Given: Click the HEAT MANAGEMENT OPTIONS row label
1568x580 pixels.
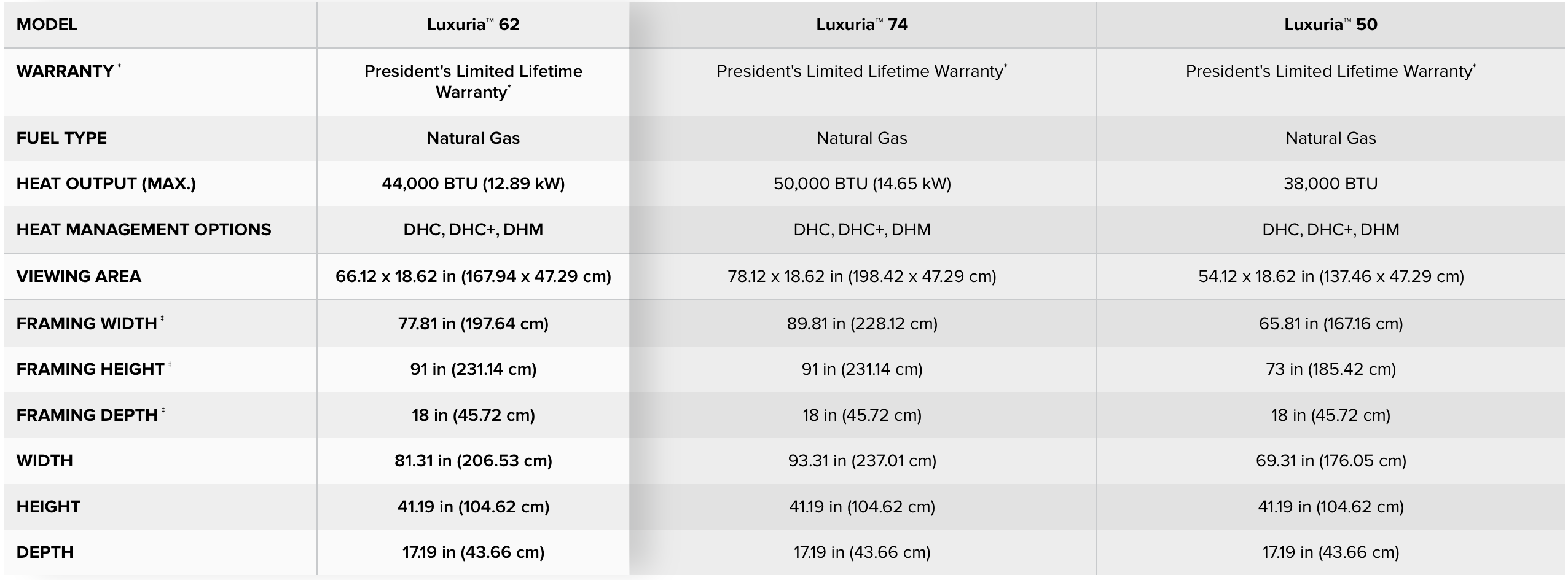Looking at the screenshot, I should [144, 230].
